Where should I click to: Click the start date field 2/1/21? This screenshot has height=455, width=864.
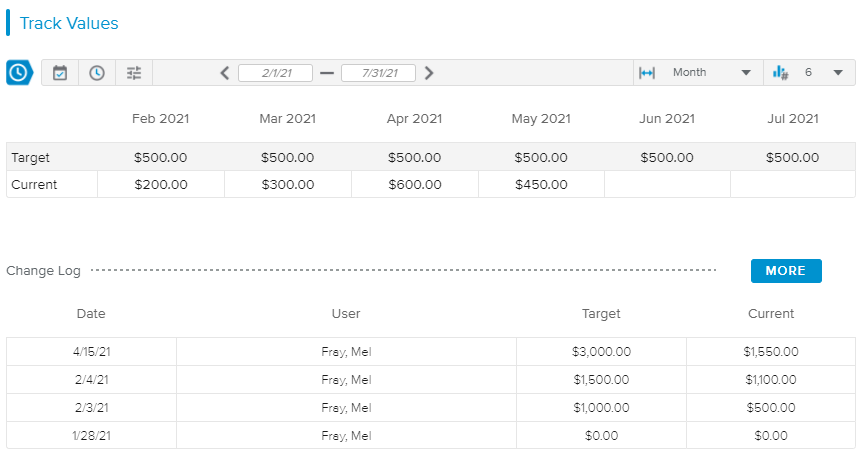(x=275, y=73)
